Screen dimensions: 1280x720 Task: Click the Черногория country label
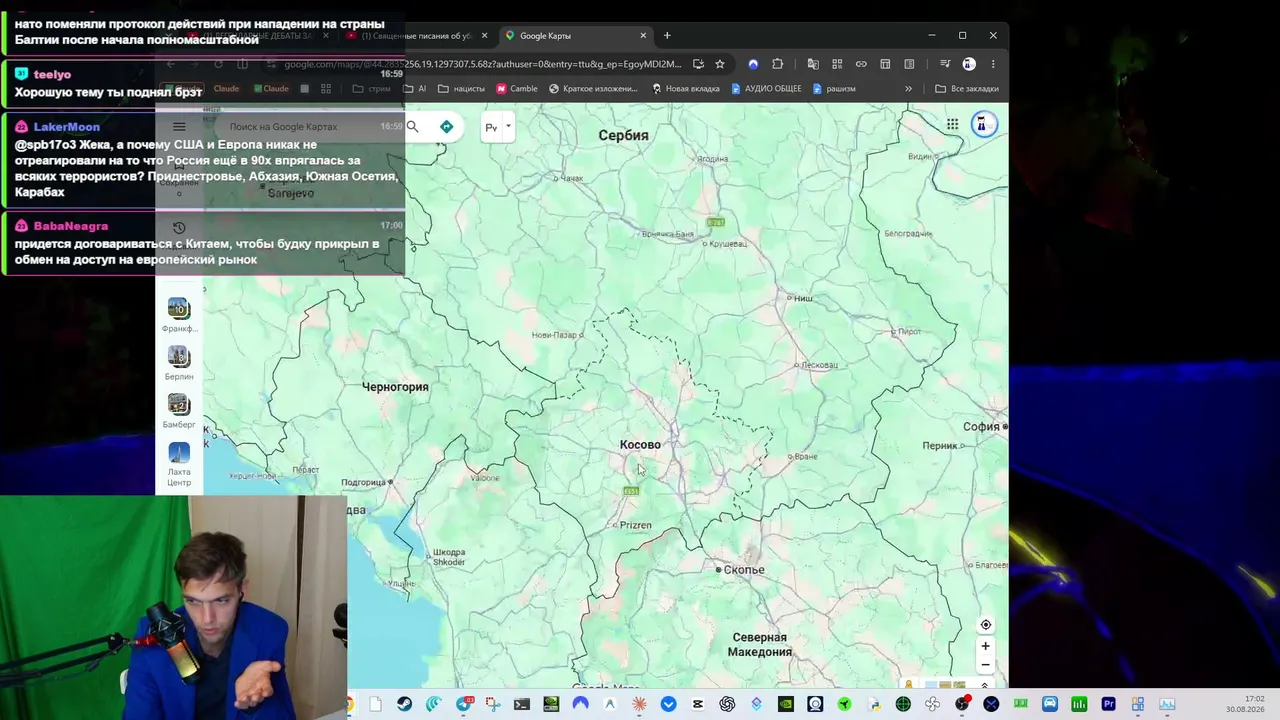click(x=395, y=387)
